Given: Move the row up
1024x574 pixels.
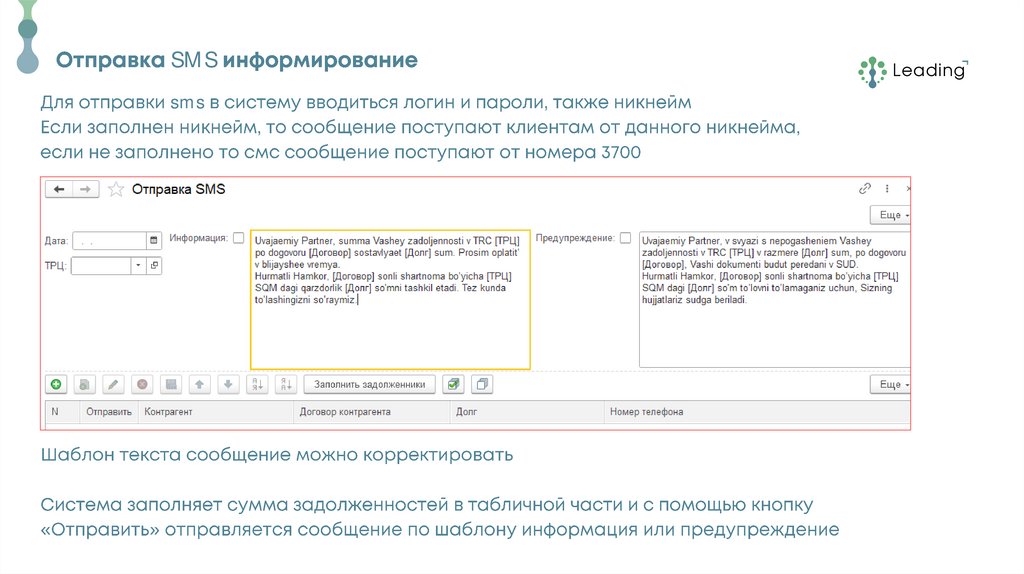Looking at the screenshot, I should pos(200,385).
